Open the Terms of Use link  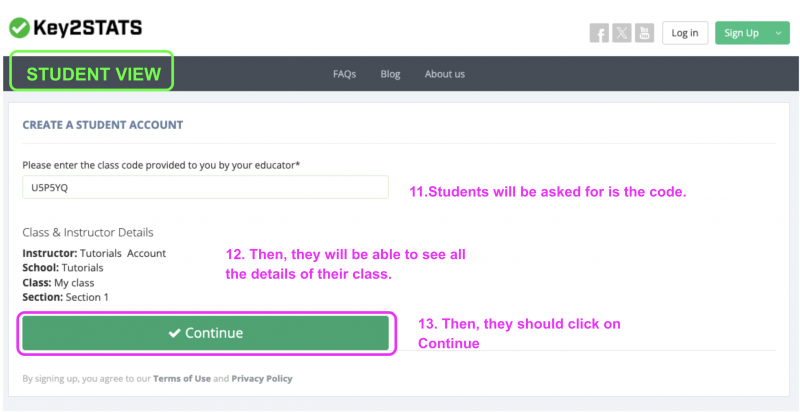[182, 379]
